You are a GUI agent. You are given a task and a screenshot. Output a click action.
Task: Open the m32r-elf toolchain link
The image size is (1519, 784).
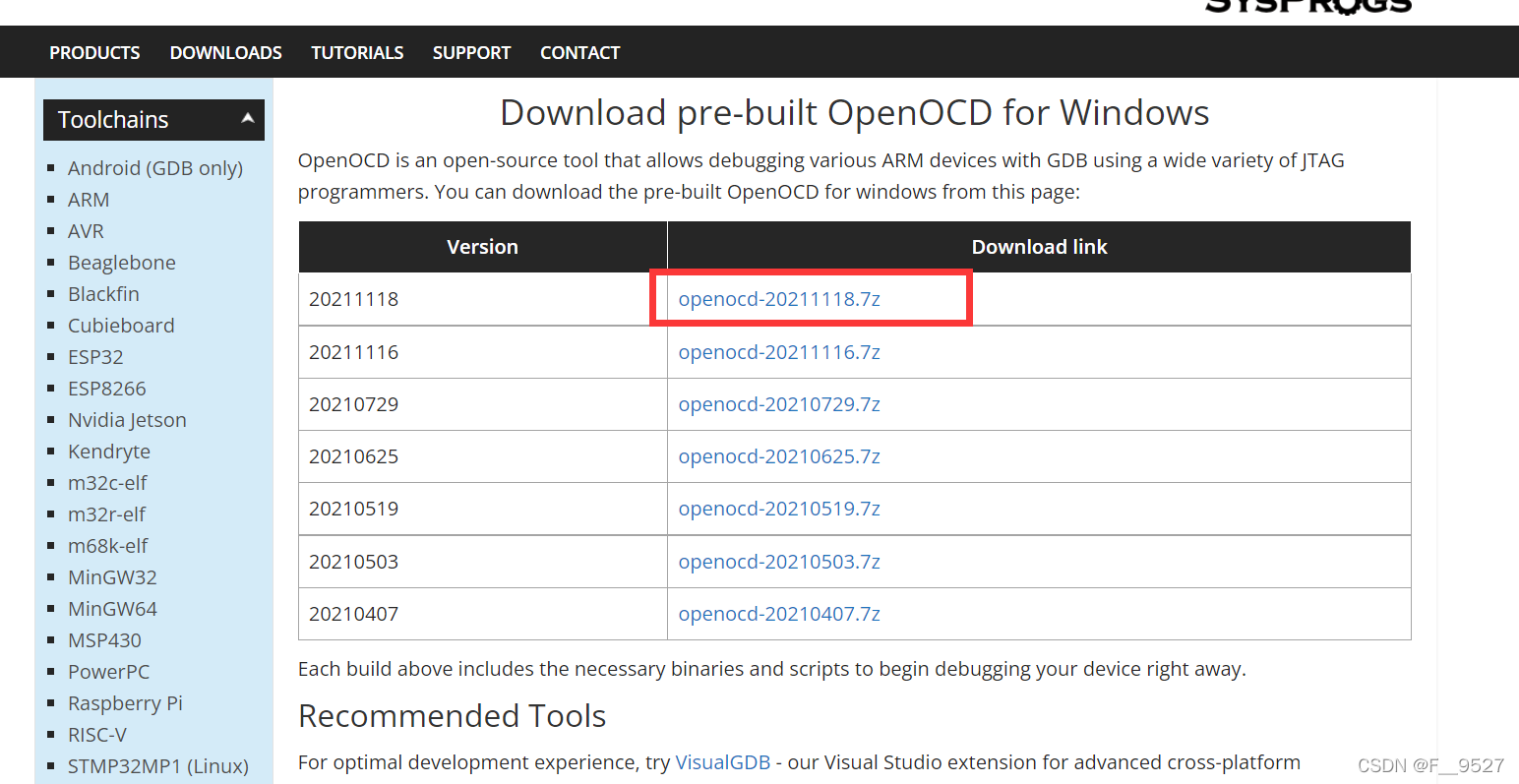106,514
